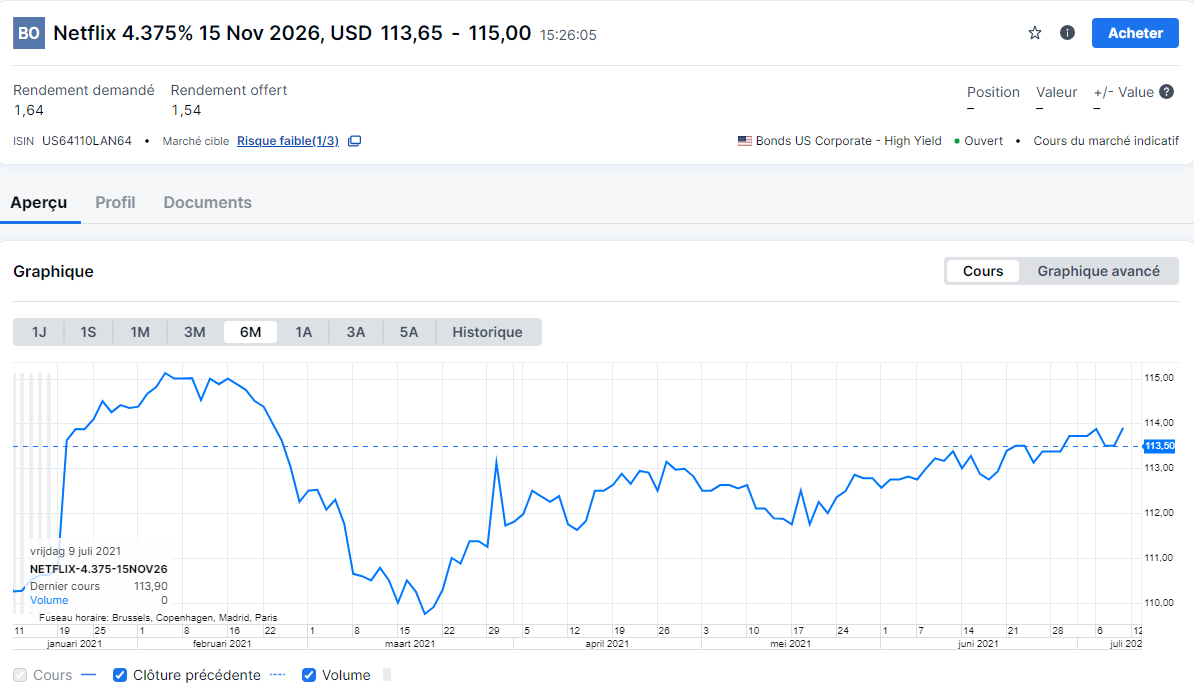
Task: Select the 6M time range
Action: (x=251, y=332)
